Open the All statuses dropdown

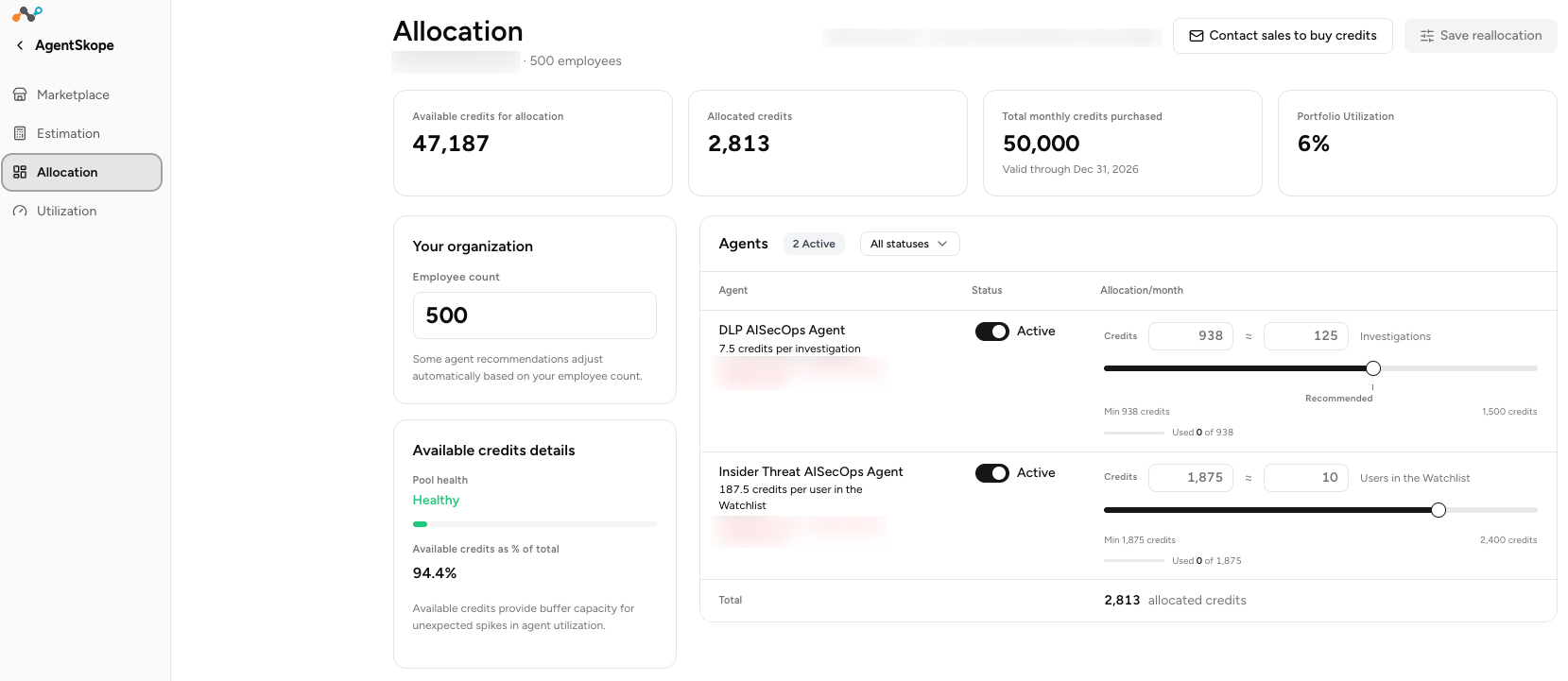(x=910, y=244)
